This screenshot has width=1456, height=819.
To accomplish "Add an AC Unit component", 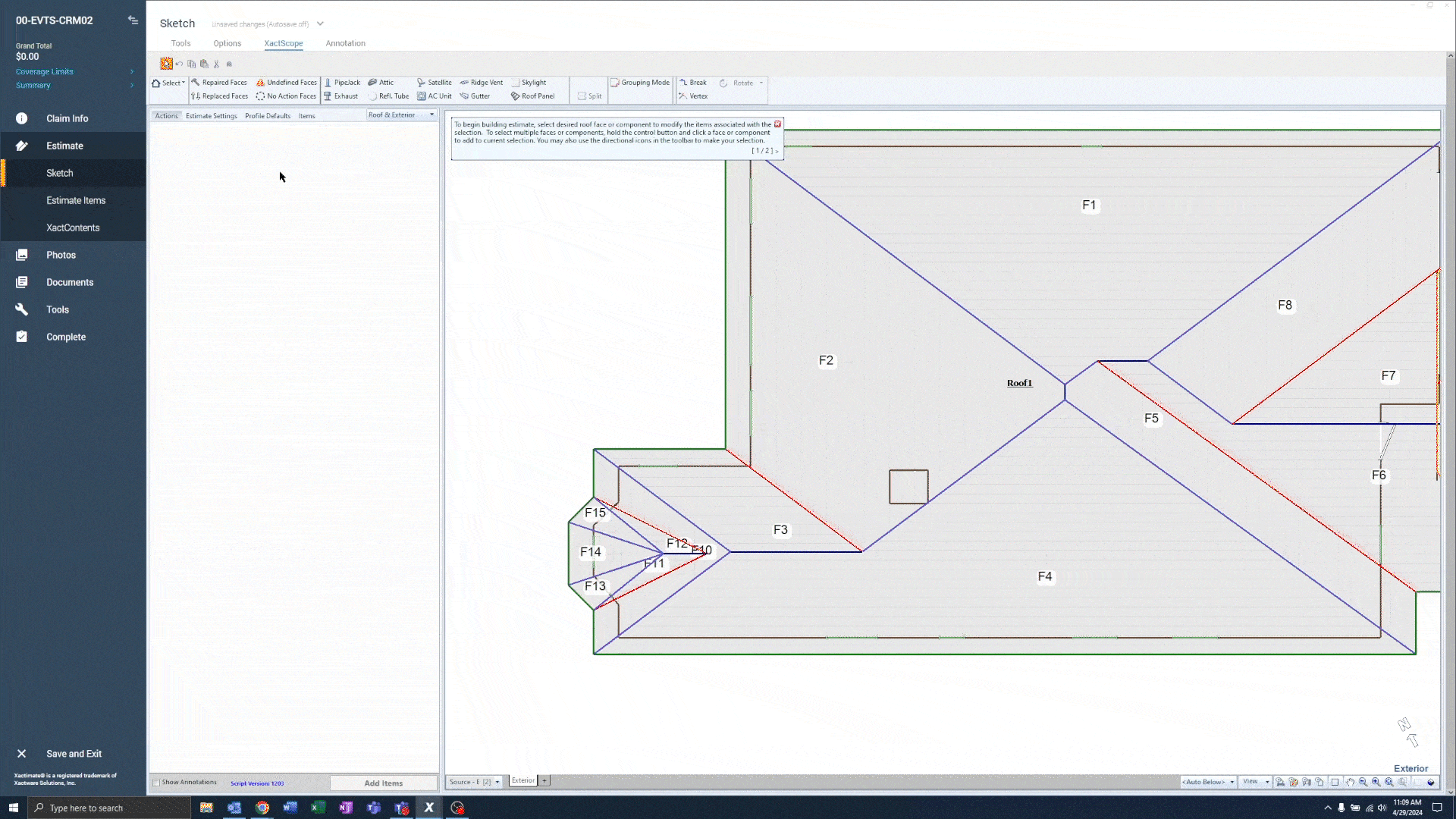I will click(x=434, y=96).
